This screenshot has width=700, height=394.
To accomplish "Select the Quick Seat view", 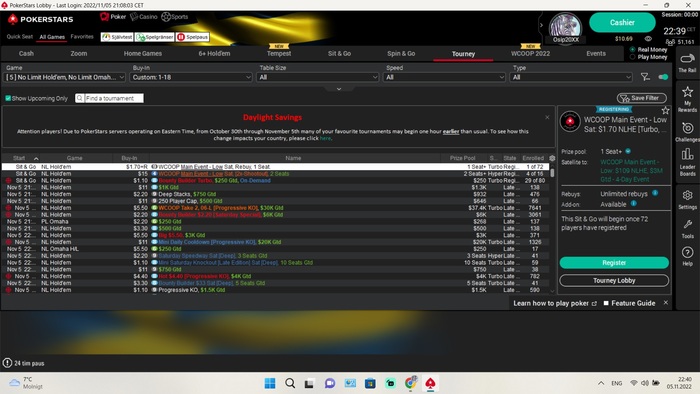I will pos(20,37).
